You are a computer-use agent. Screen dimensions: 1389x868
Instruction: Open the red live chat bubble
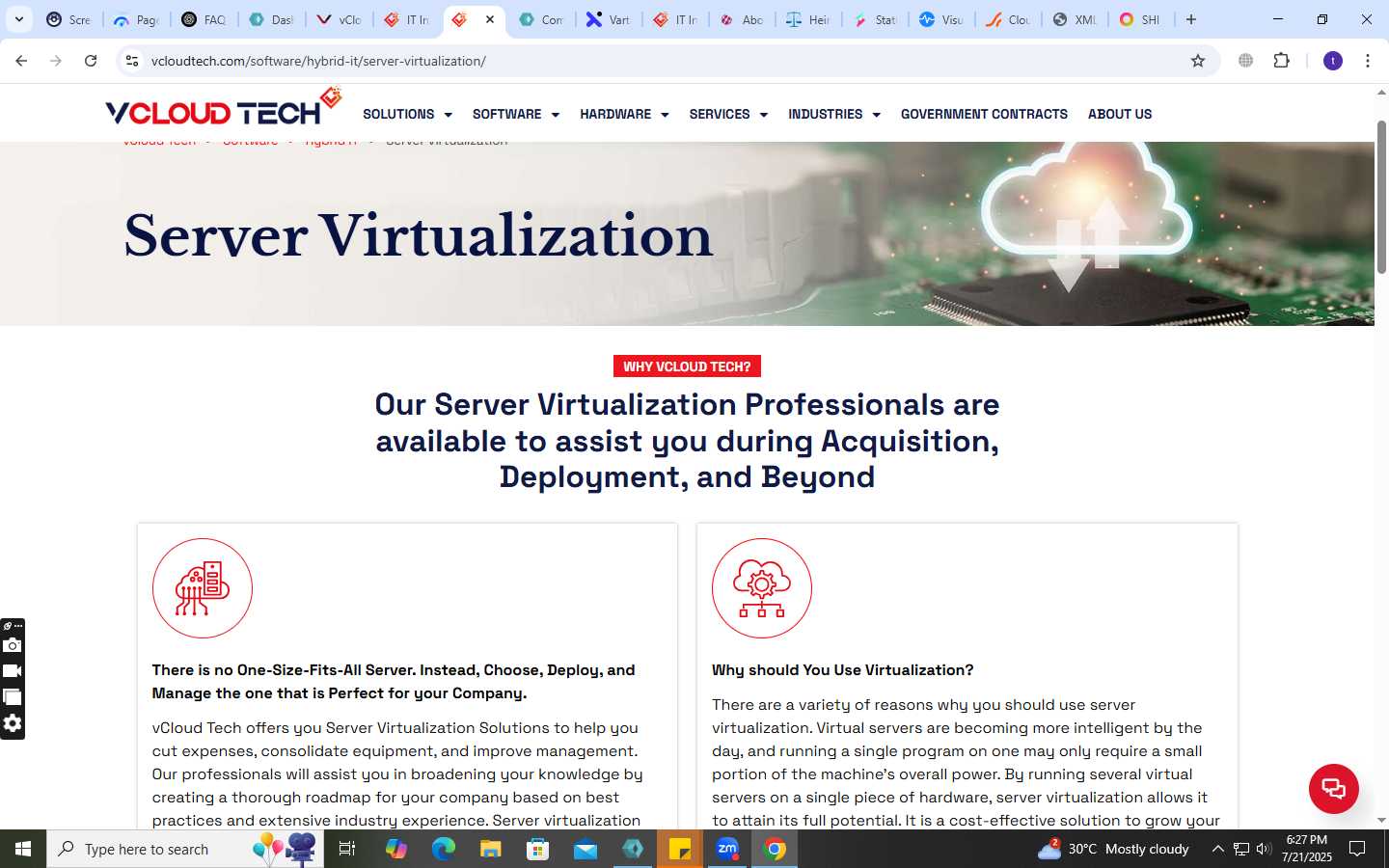point(1333,788)
